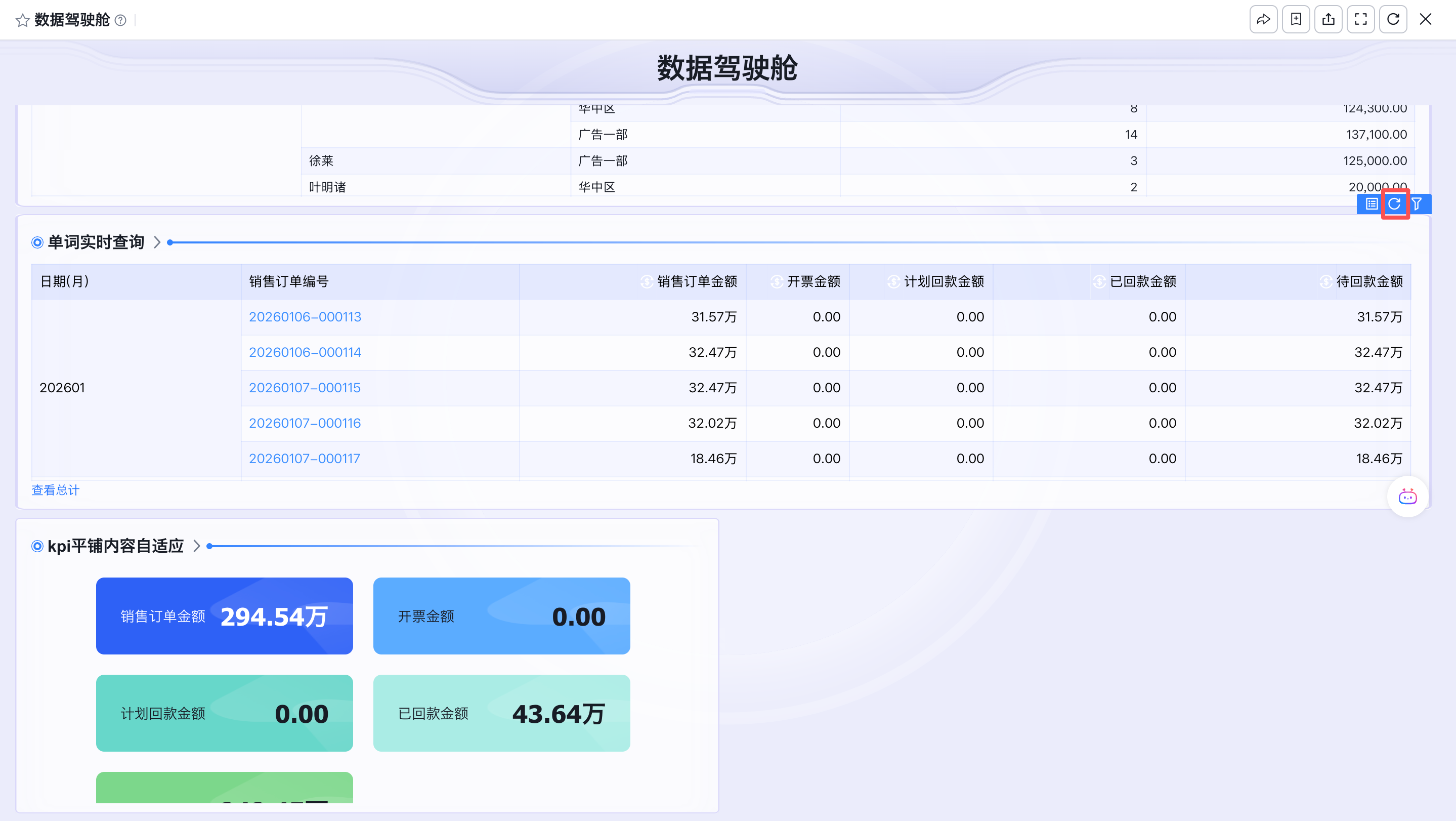Click the favorite star next to 数据驾驶舱
Image resolution: width=1456 pixels, height=821 pixels.
point(22,20)
